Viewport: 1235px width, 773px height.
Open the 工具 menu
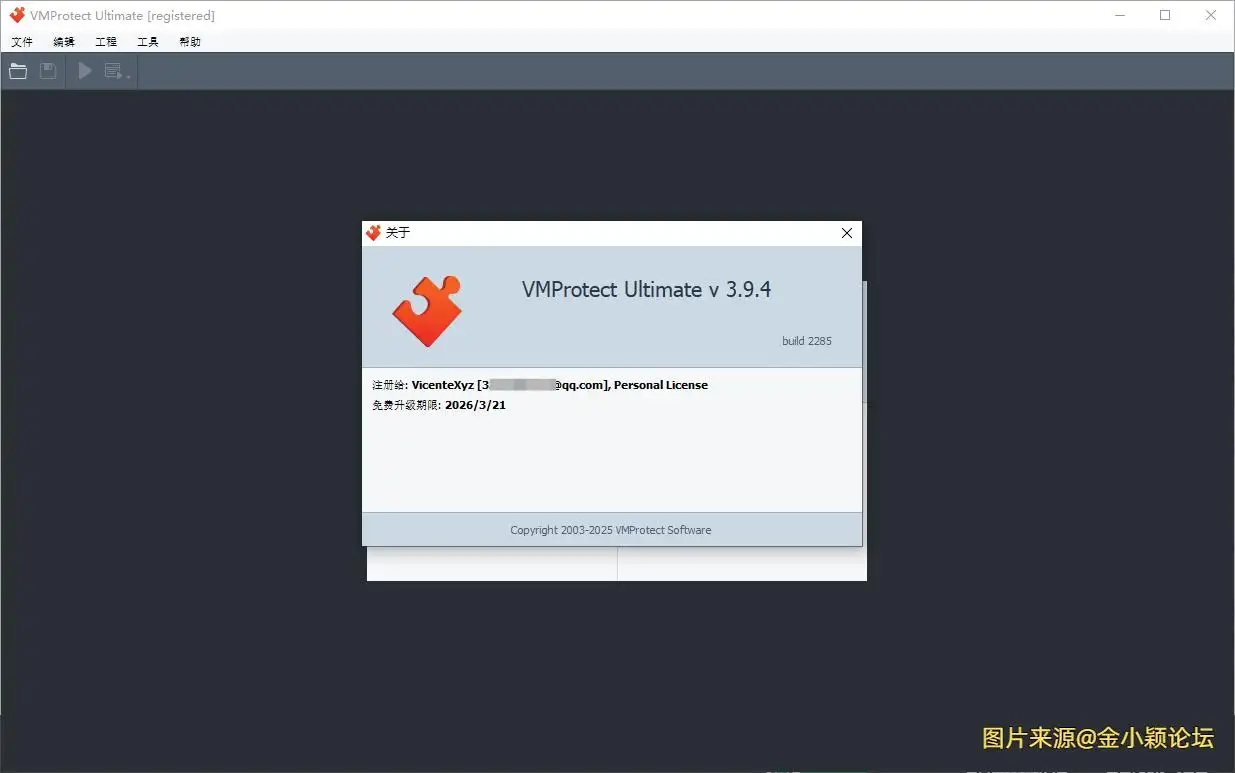coord(148,42)
